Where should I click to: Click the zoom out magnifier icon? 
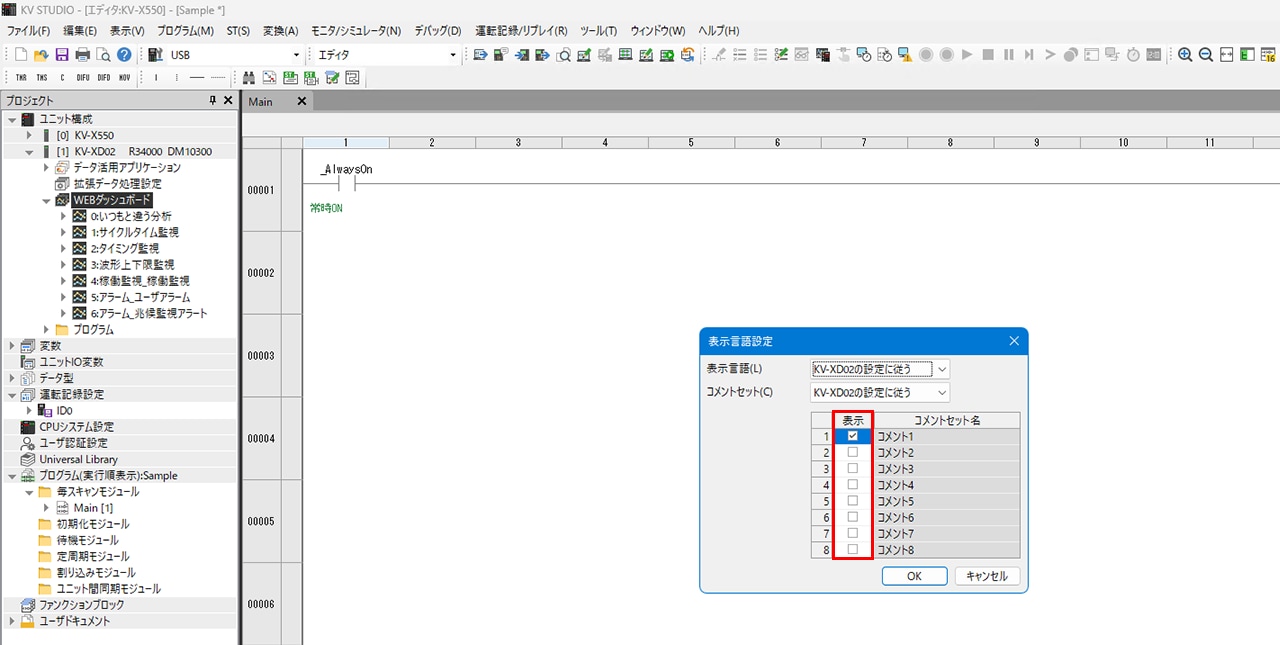tap(1206, 55)
